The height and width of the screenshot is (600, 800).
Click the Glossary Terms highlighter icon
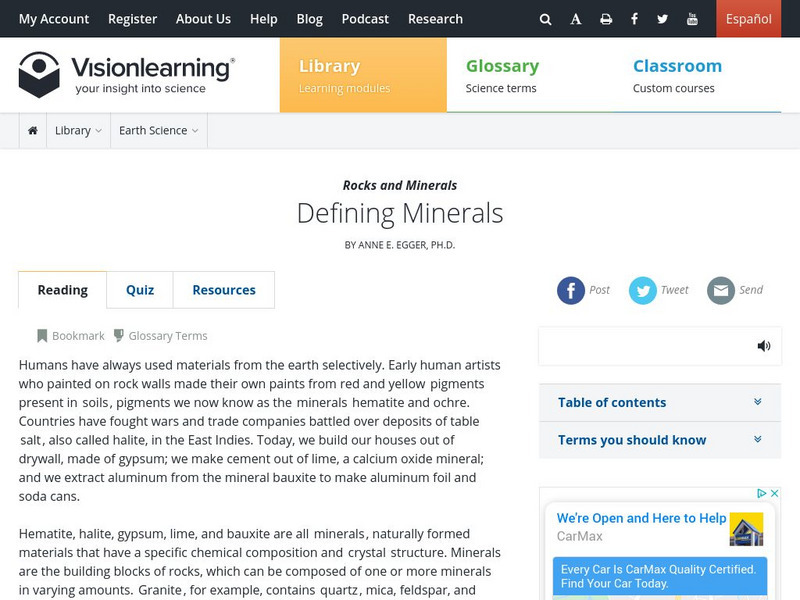[118, 335]
